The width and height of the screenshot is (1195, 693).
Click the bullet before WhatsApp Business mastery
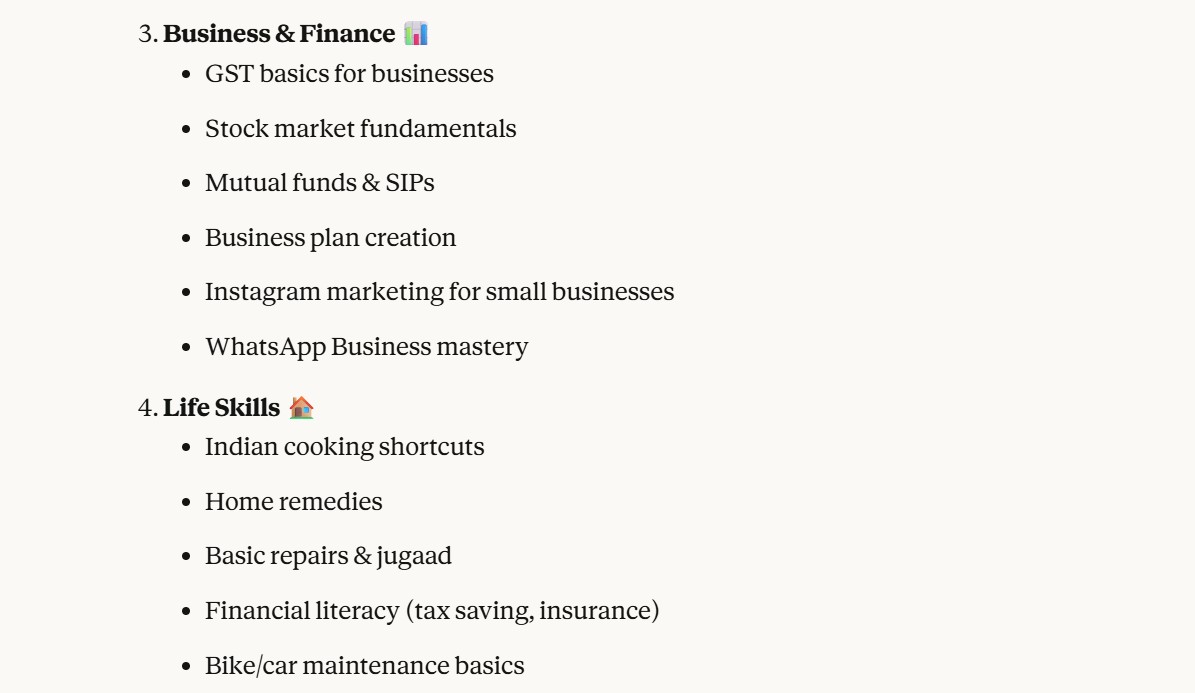[x=187, y=348]
